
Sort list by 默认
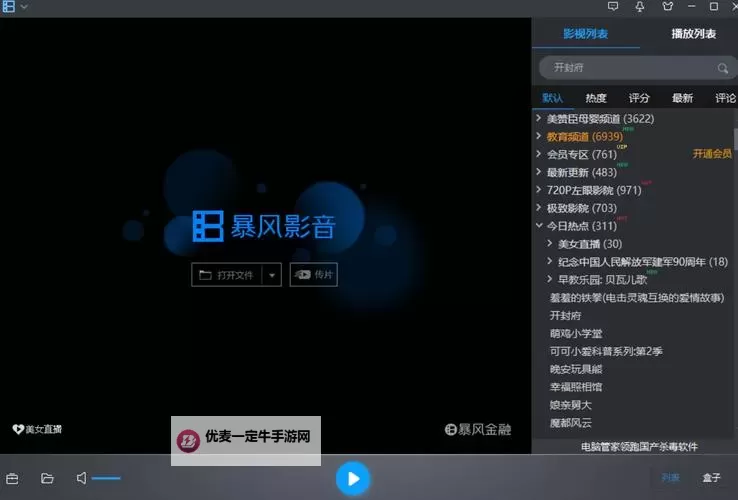tap(553, 98)
